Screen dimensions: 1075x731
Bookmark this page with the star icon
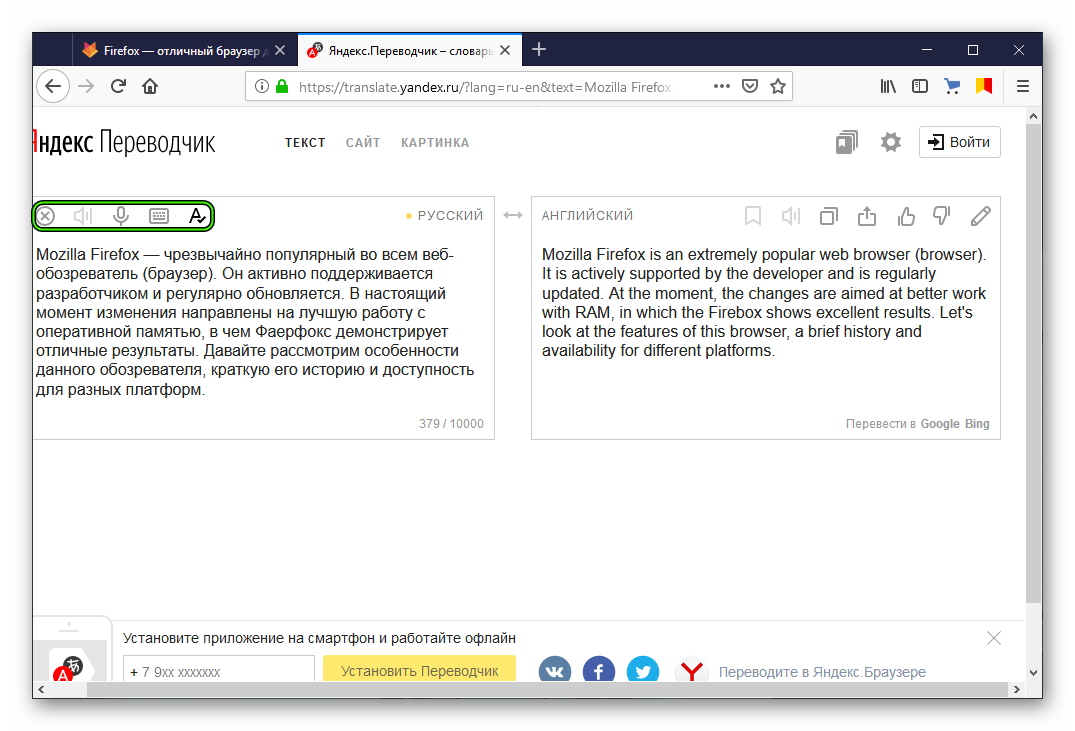tap(777, 86)
